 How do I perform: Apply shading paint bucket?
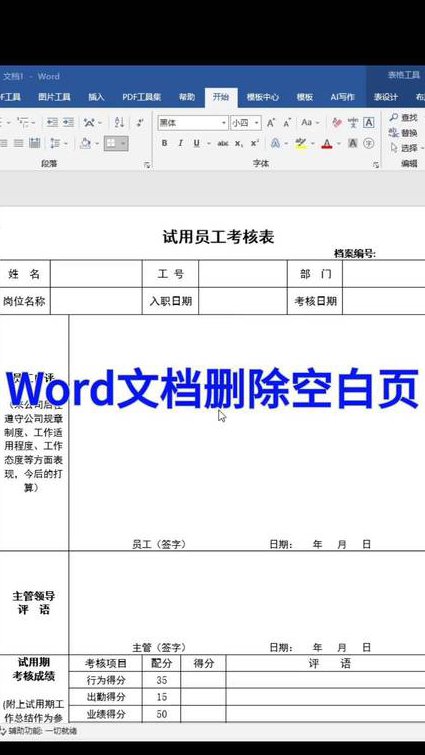coord(86,143)
